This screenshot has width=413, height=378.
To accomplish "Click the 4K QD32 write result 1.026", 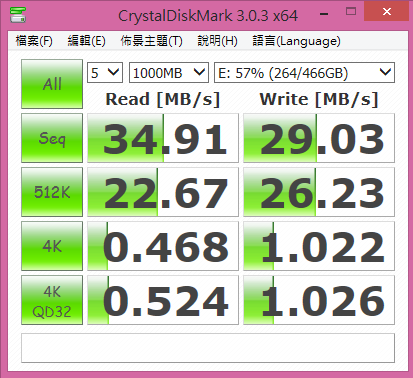I will click(319, 300).
